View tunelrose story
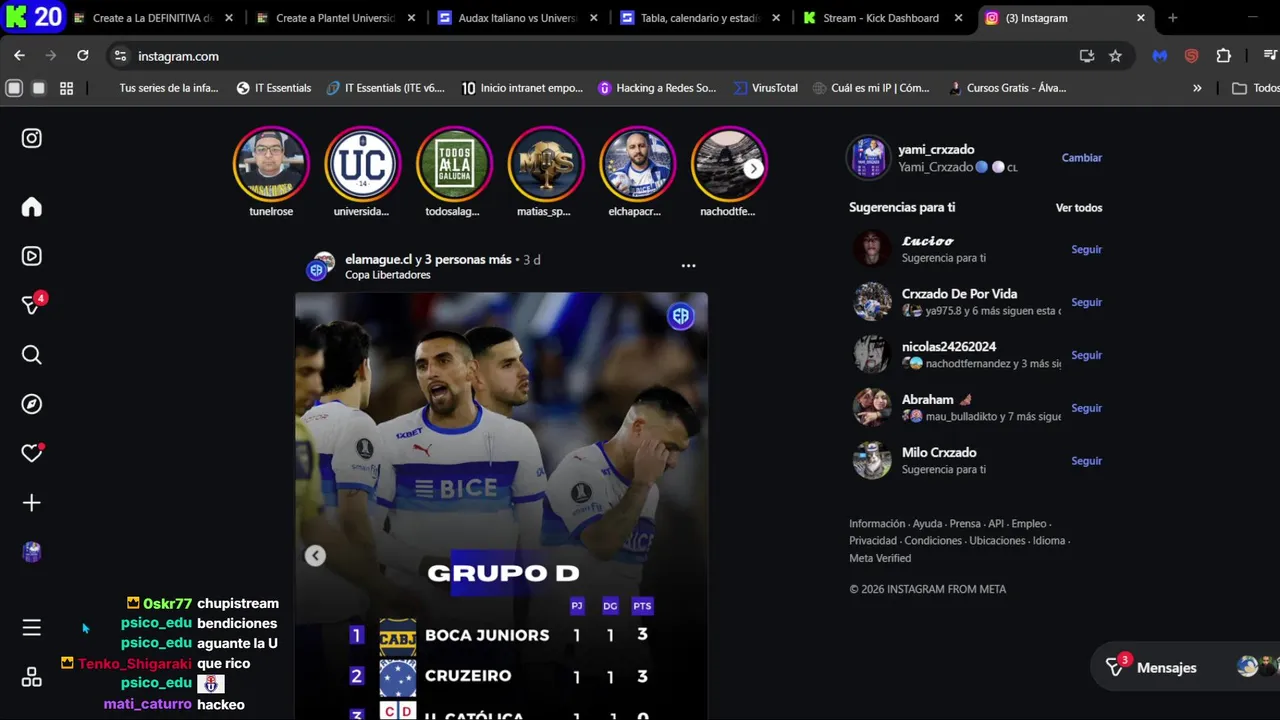The image size is (1280, 720). (x=271, y=164)
